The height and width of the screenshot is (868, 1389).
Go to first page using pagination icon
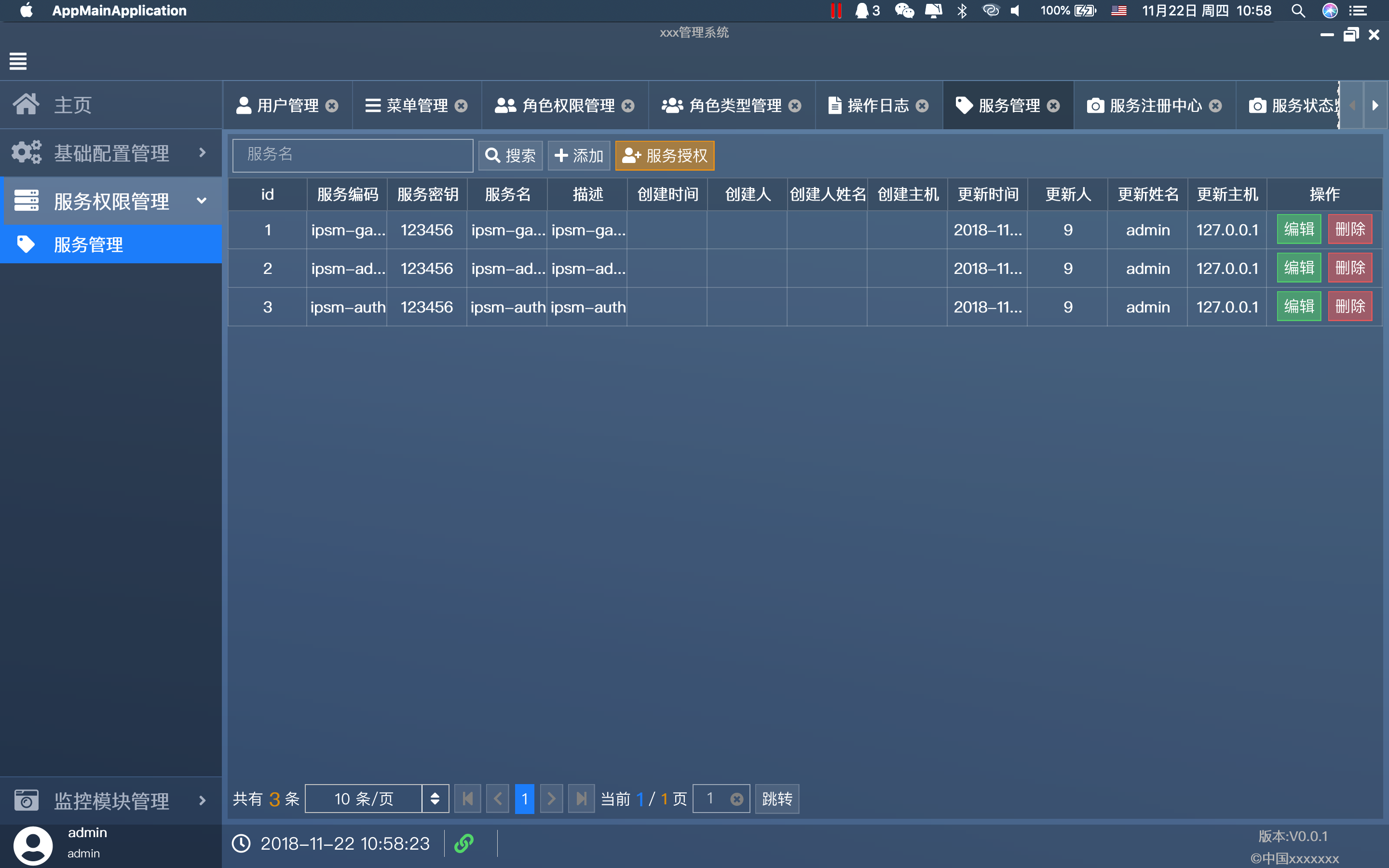coord(467,799)
